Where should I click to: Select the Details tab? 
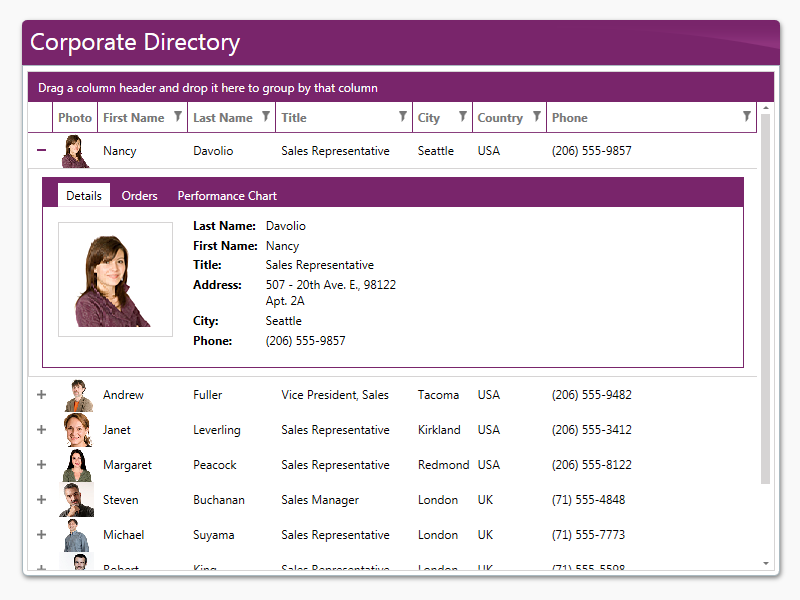point(84,196)
